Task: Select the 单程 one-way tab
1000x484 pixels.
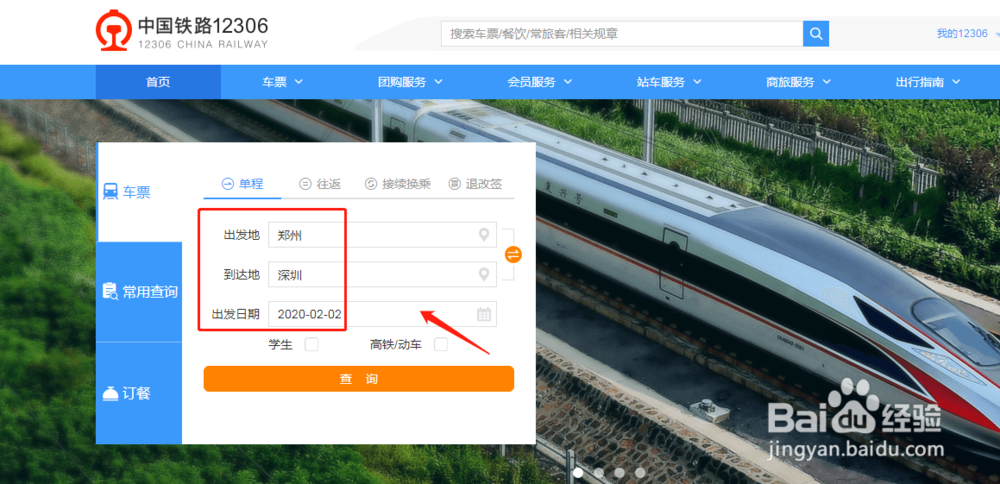Action: (x=242, y=184)
